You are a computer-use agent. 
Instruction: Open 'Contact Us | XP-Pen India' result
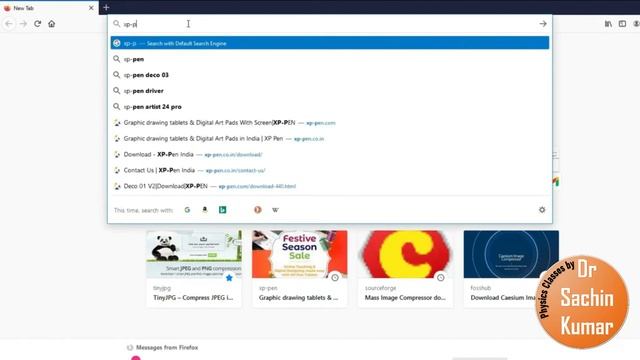tap(330, 170)
